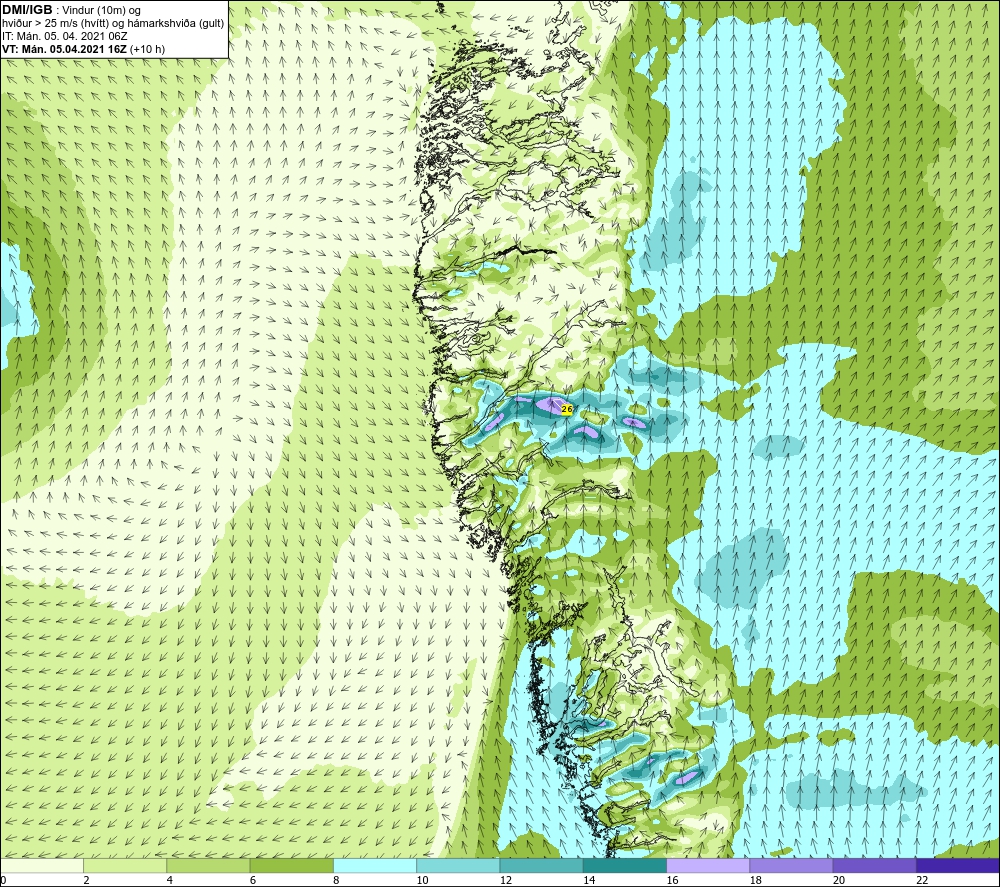Viewport: 1000px width, 887px height.
Task: Click the 'DMI/IGB' title text
Action: (x=27, y=10)
